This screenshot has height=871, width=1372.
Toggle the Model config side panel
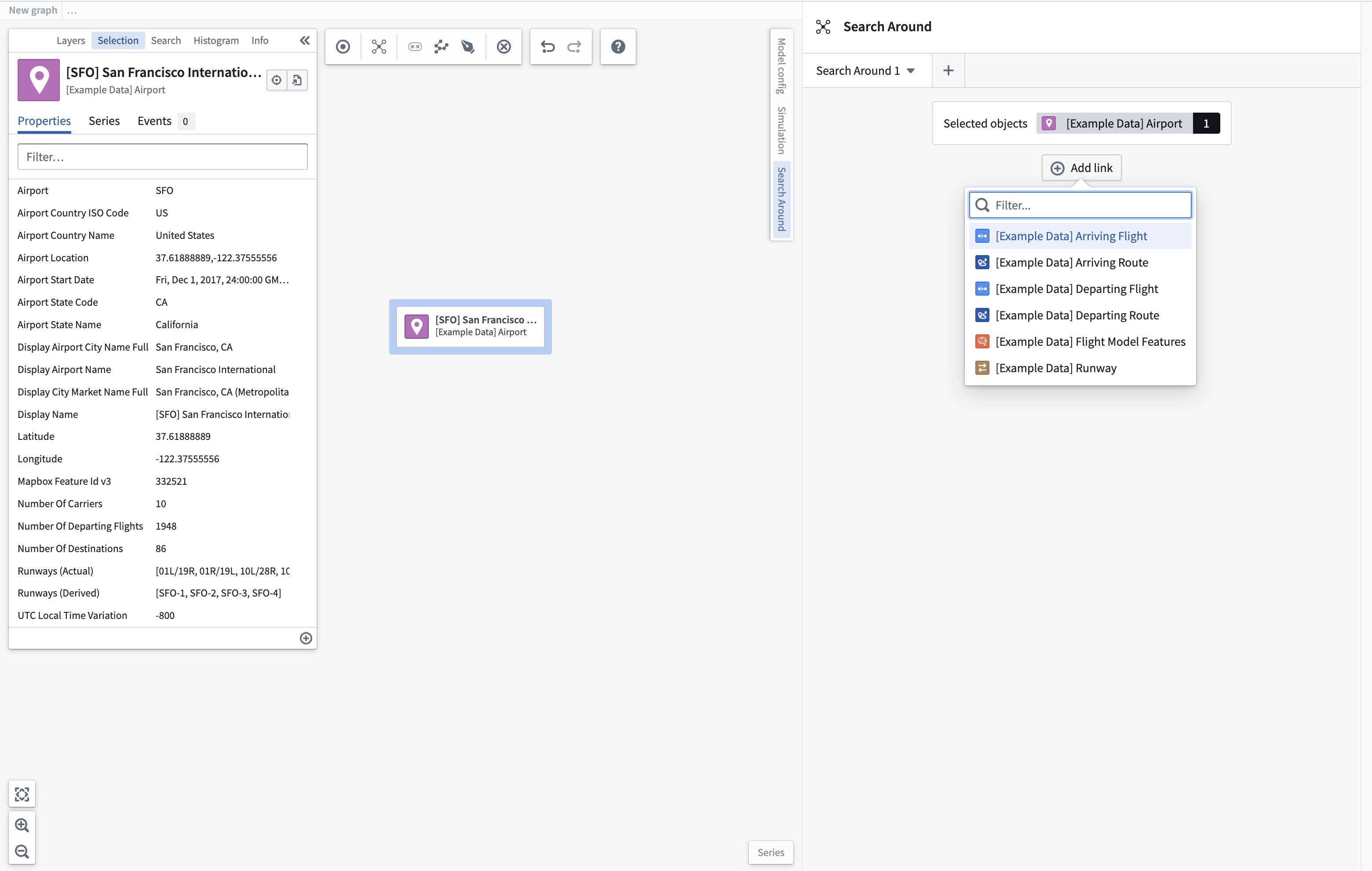pos(782,66)
